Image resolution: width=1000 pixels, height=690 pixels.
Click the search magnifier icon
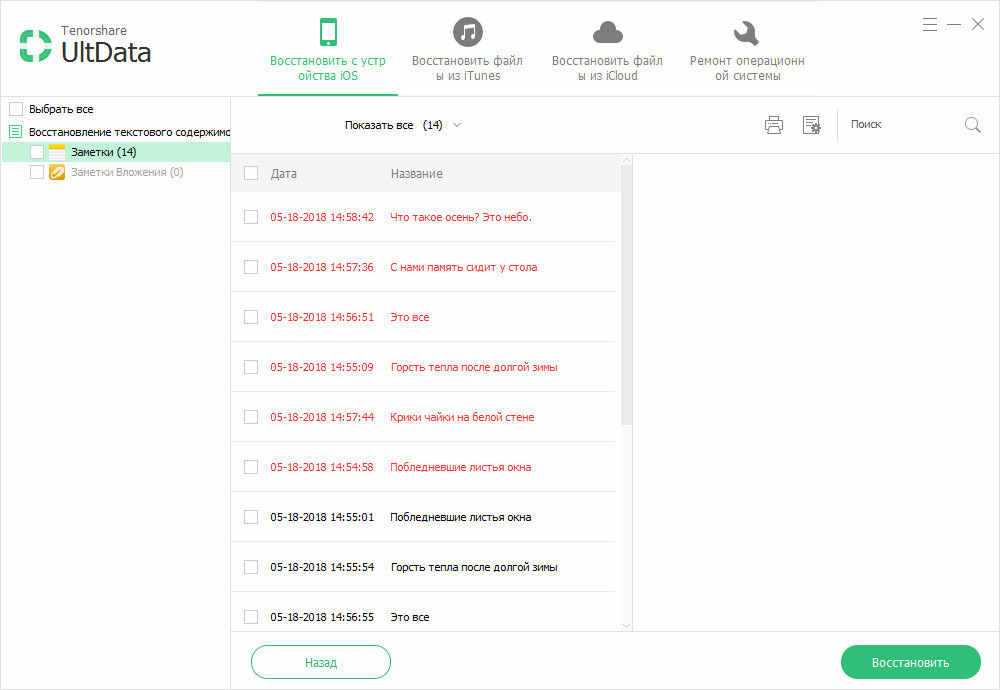972,125
